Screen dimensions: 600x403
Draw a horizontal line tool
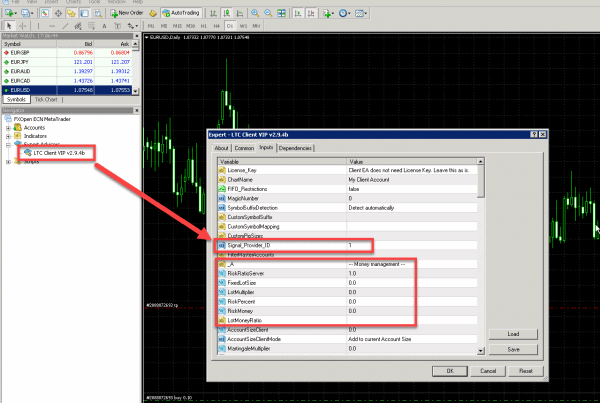point(52,26)
